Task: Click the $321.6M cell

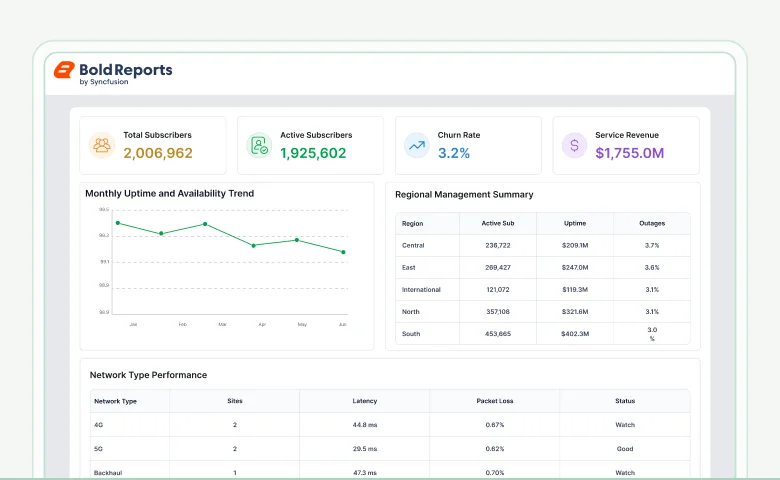Action: (x=575, y=312)
